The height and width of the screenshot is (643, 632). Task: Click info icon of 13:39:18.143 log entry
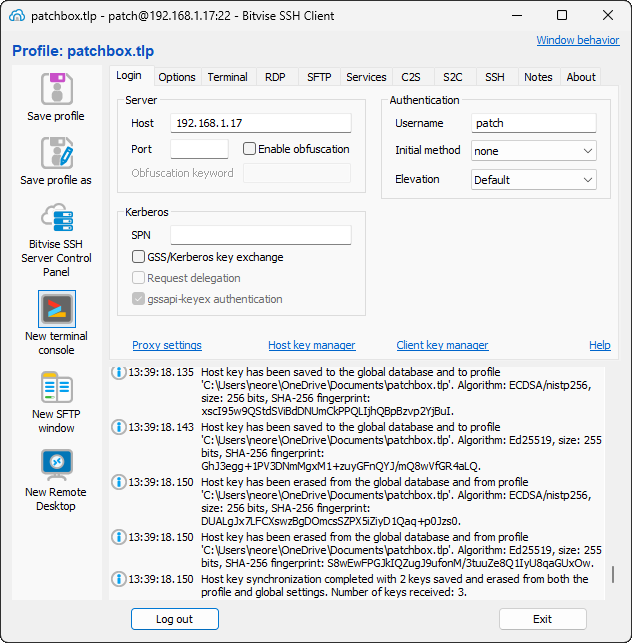(x=119, y=427)
